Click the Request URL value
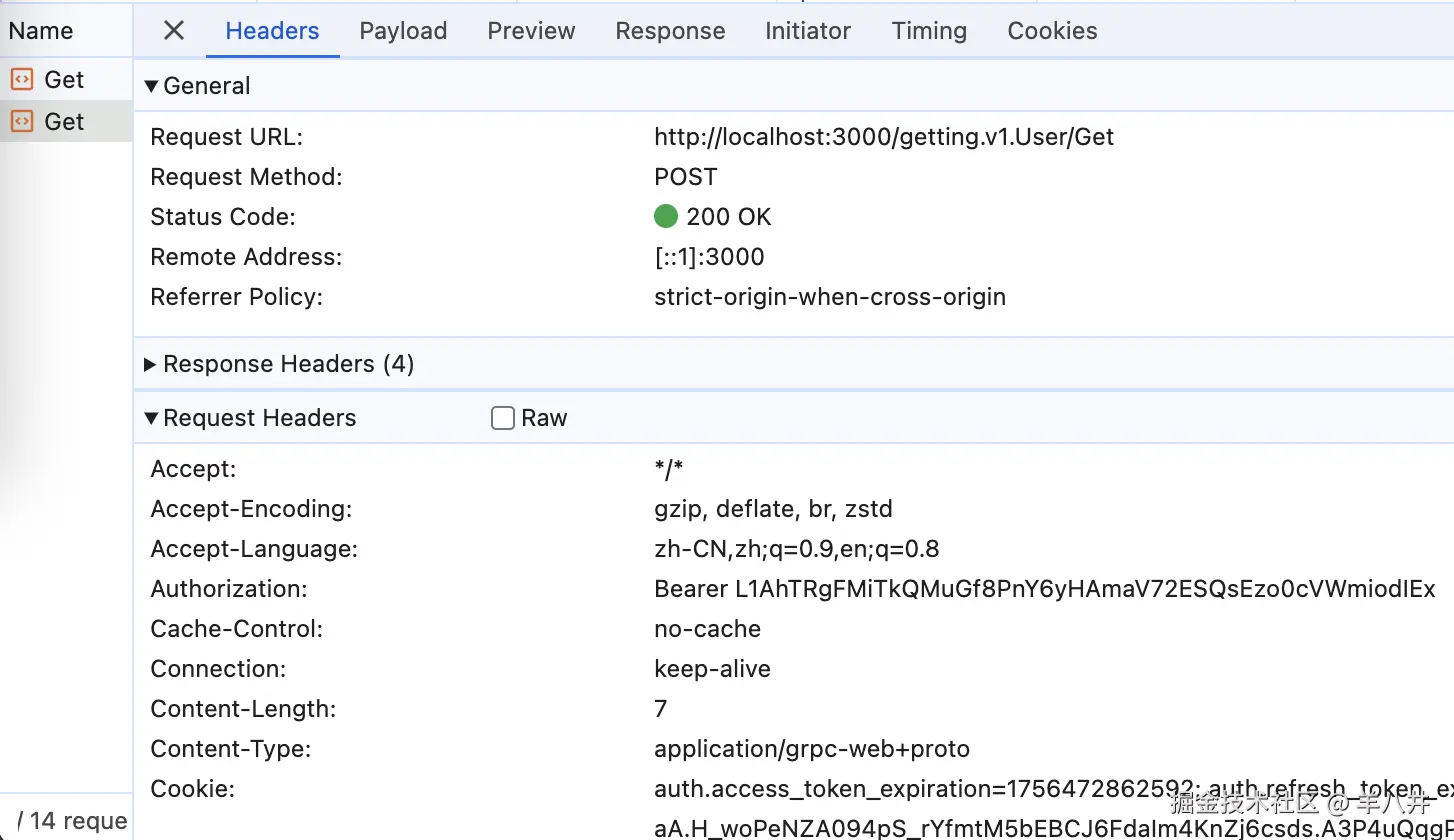Viewport: 1454px width, 840px height. pos(884,137)
